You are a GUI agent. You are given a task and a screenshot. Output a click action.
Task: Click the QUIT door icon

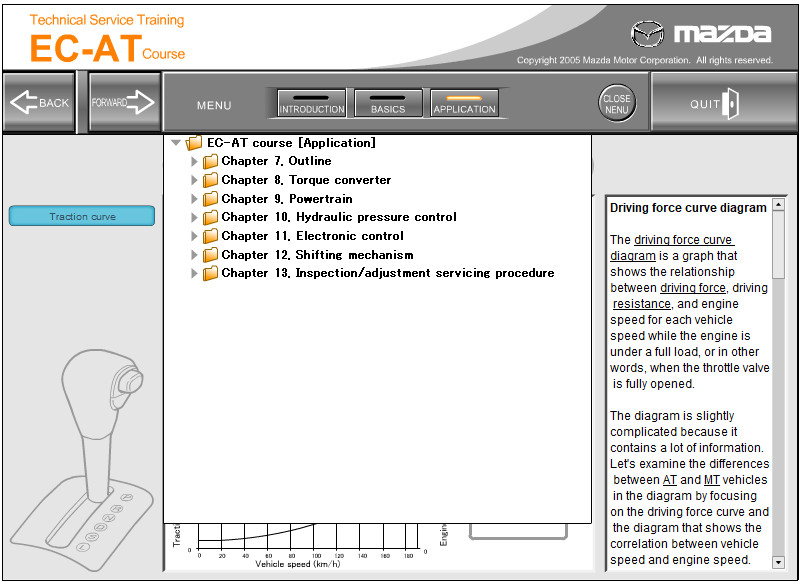pos(731,104)
